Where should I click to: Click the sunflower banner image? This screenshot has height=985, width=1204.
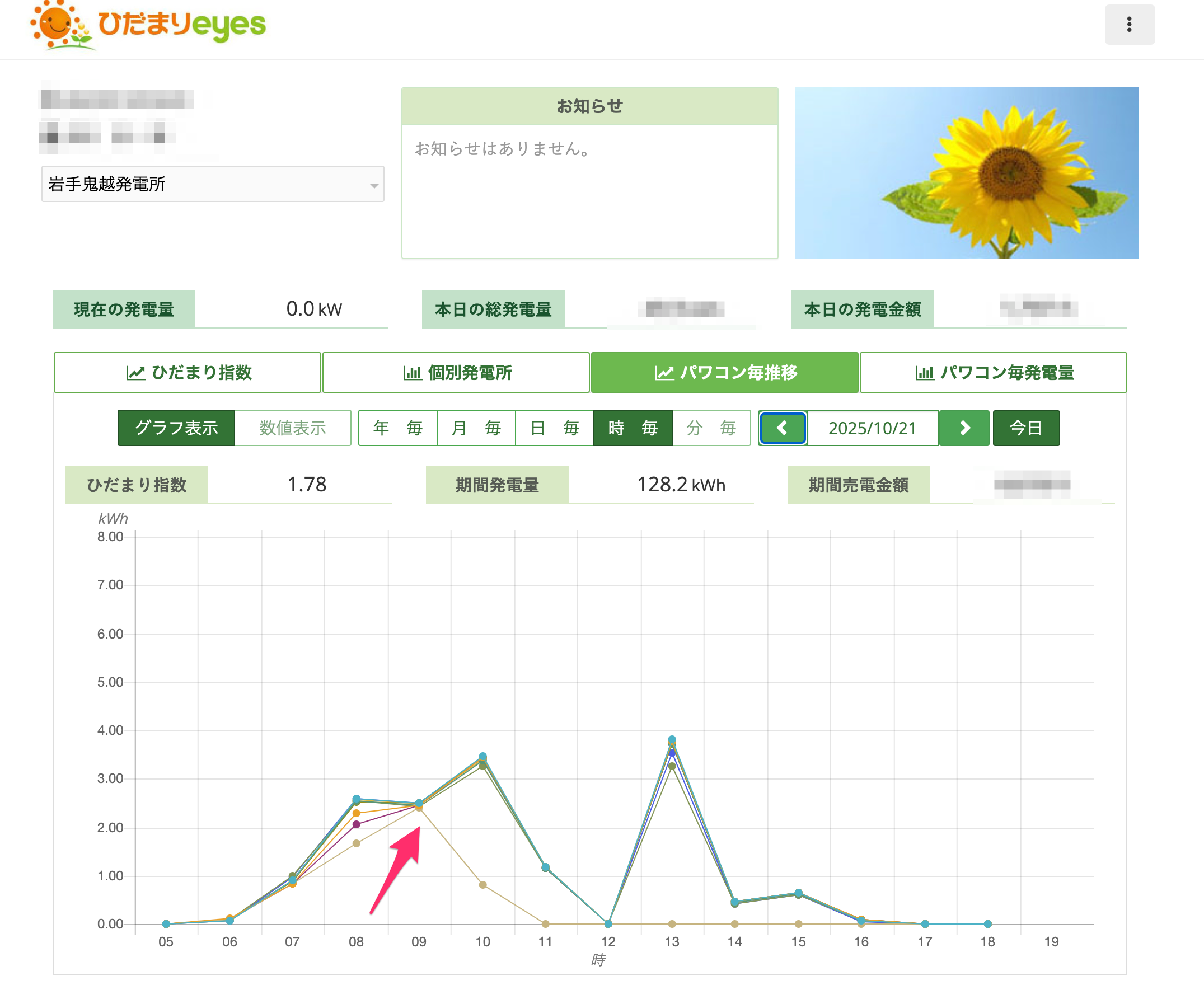point(966,173)
